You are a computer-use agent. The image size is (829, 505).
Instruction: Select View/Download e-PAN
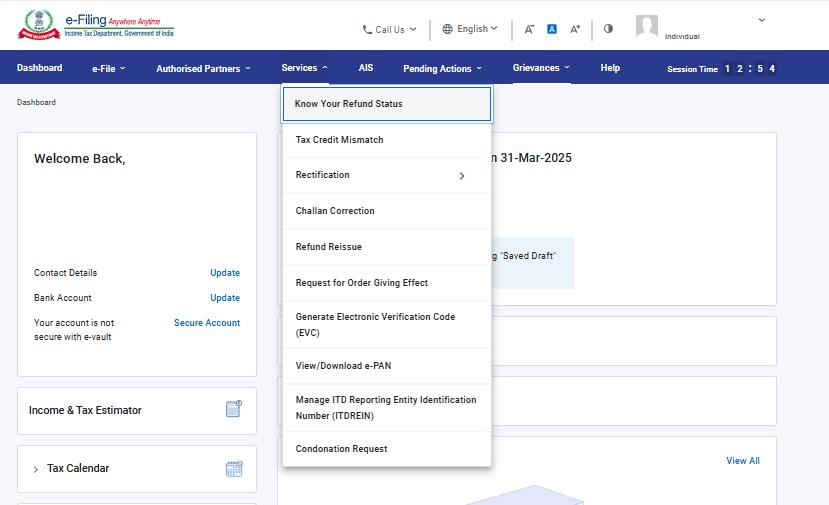point(387,365)
